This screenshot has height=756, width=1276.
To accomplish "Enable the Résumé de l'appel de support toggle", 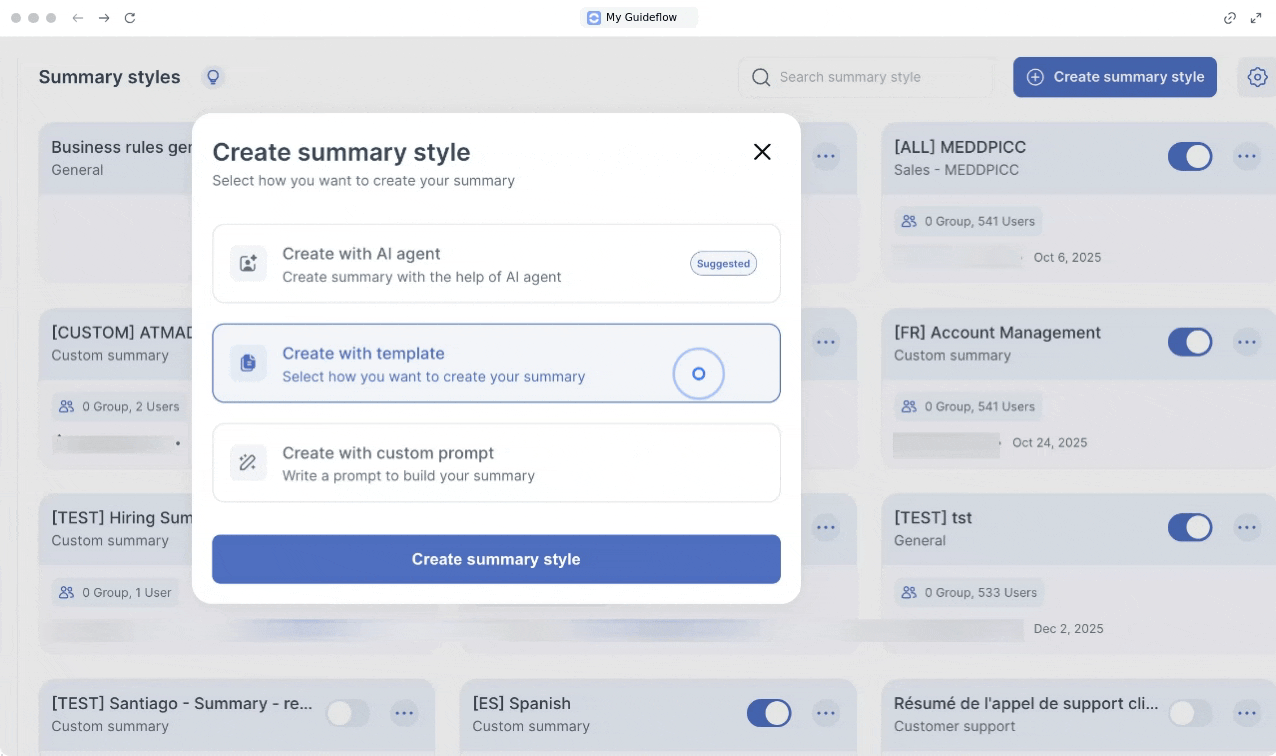I will pos(1189,713).
